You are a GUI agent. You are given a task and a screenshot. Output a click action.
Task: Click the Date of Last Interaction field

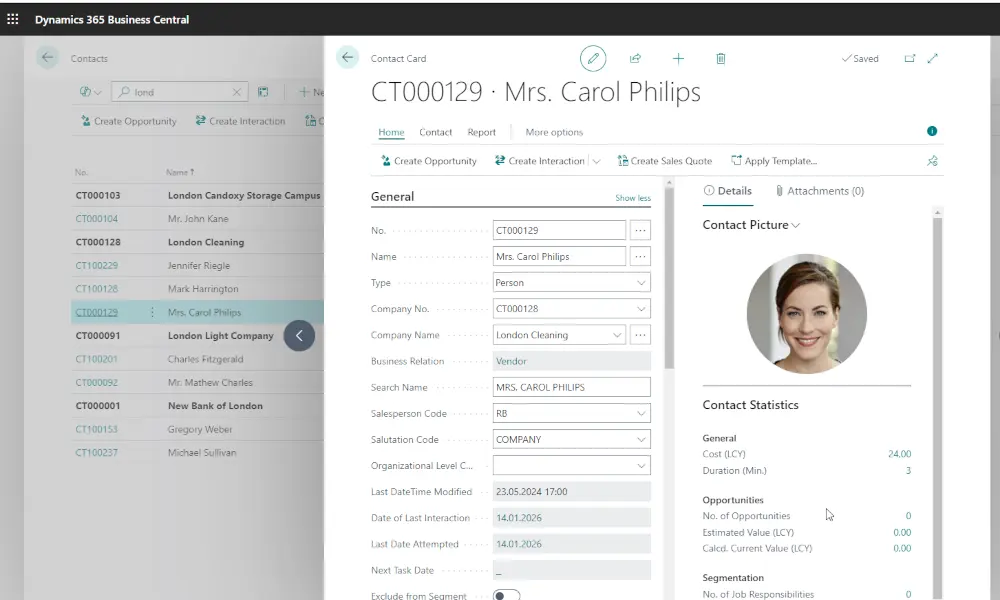571,518
